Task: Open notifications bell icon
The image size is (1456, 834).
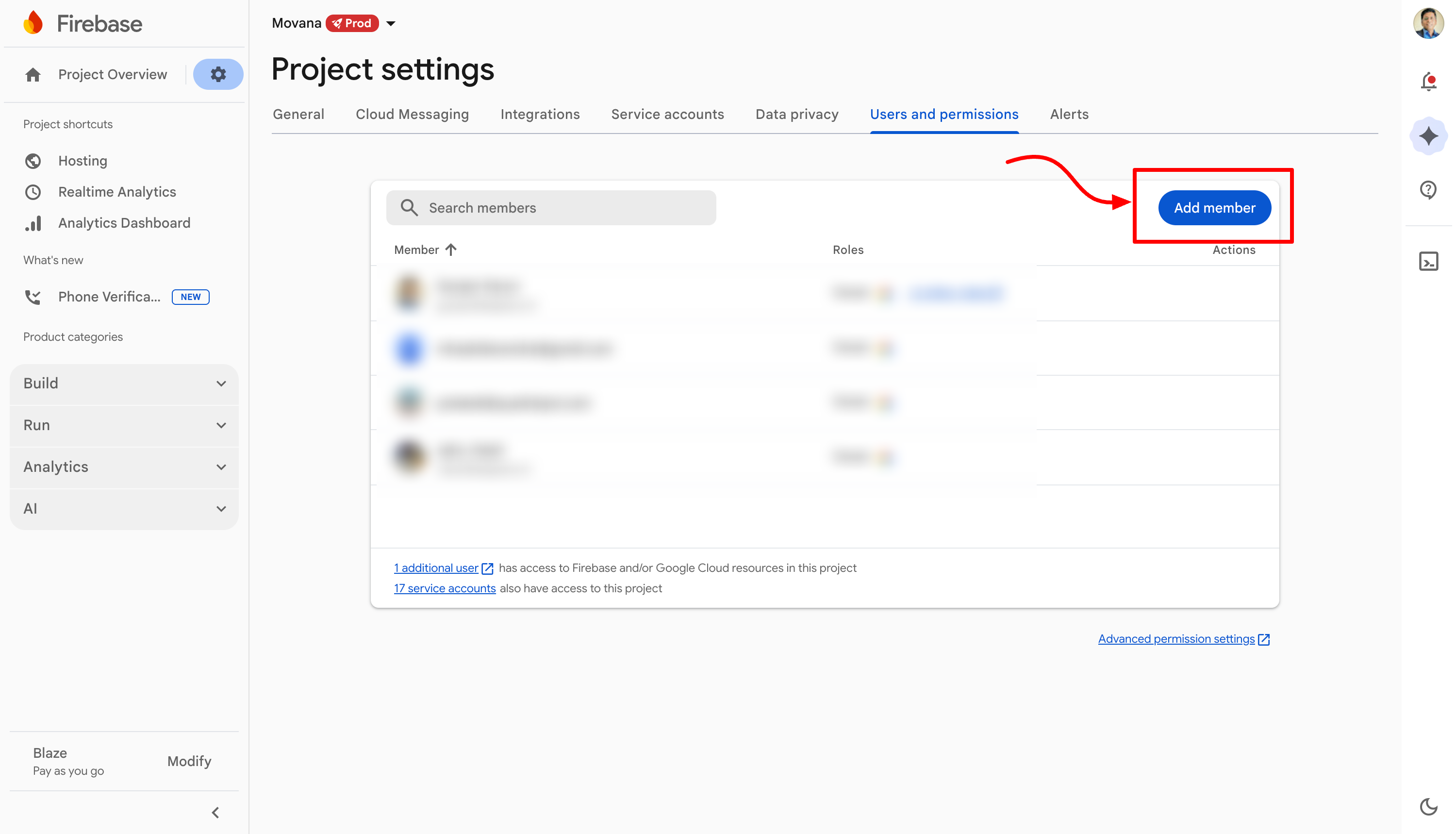Action: coord(1428,82)
